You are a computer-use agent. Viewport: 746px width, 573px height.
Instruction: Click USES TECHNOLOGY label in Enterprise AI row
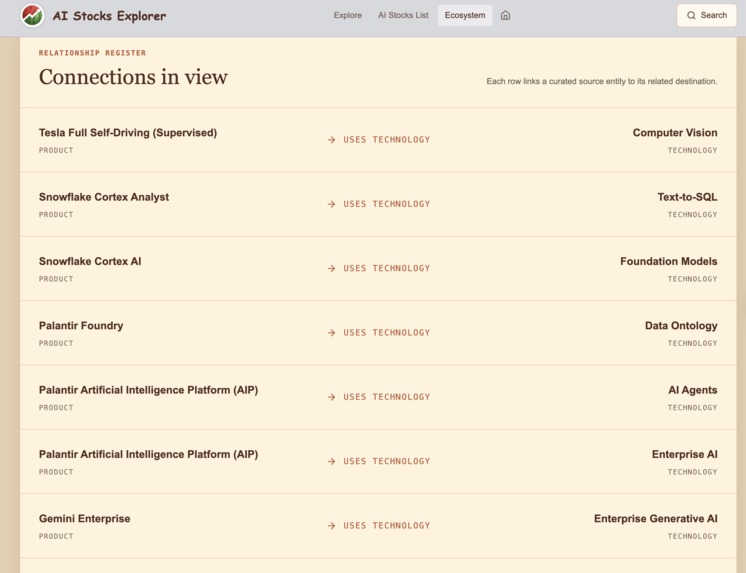[x=386, y=461]
